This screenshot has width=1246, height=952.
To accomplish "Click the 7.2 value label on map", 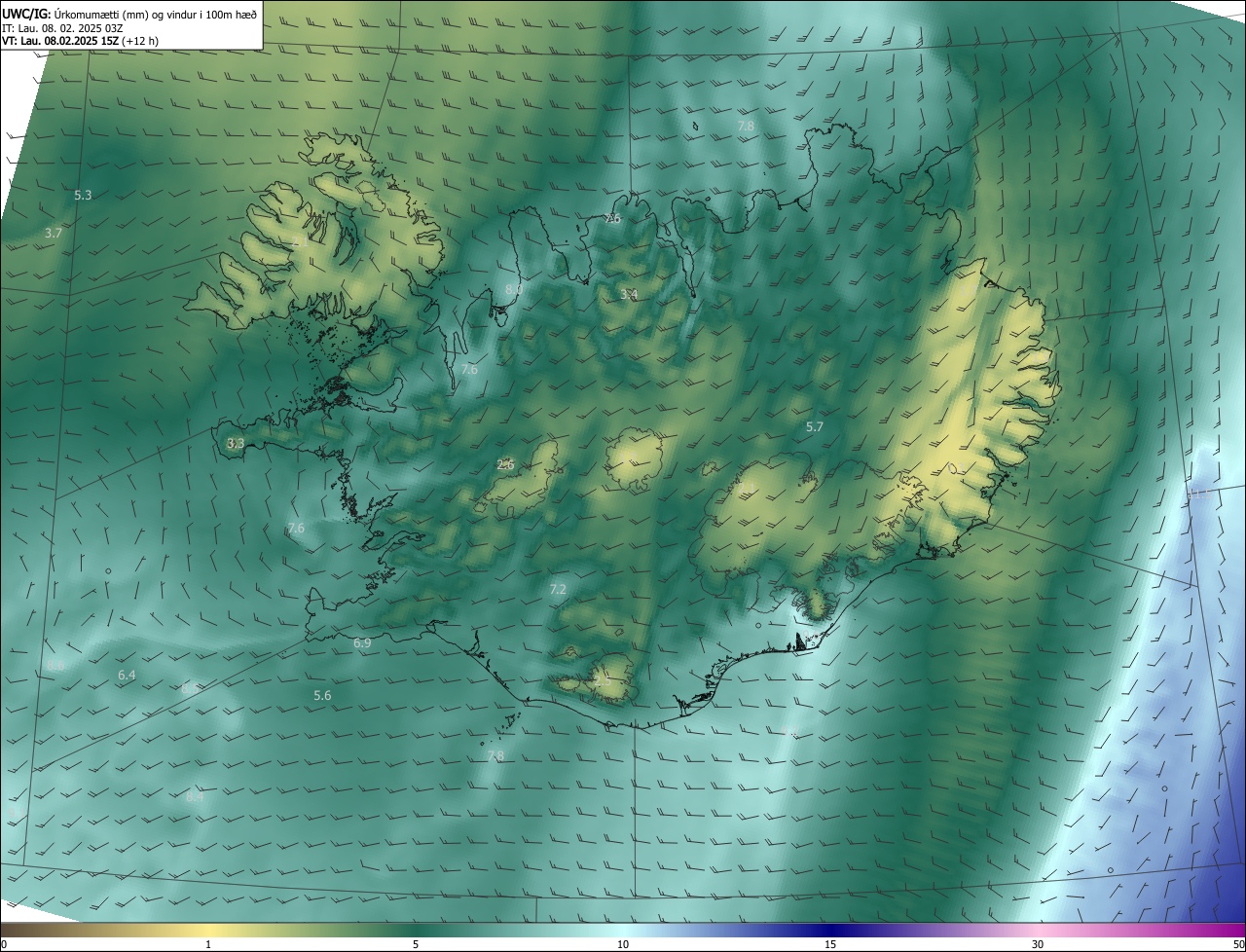I will pos(558,590).
